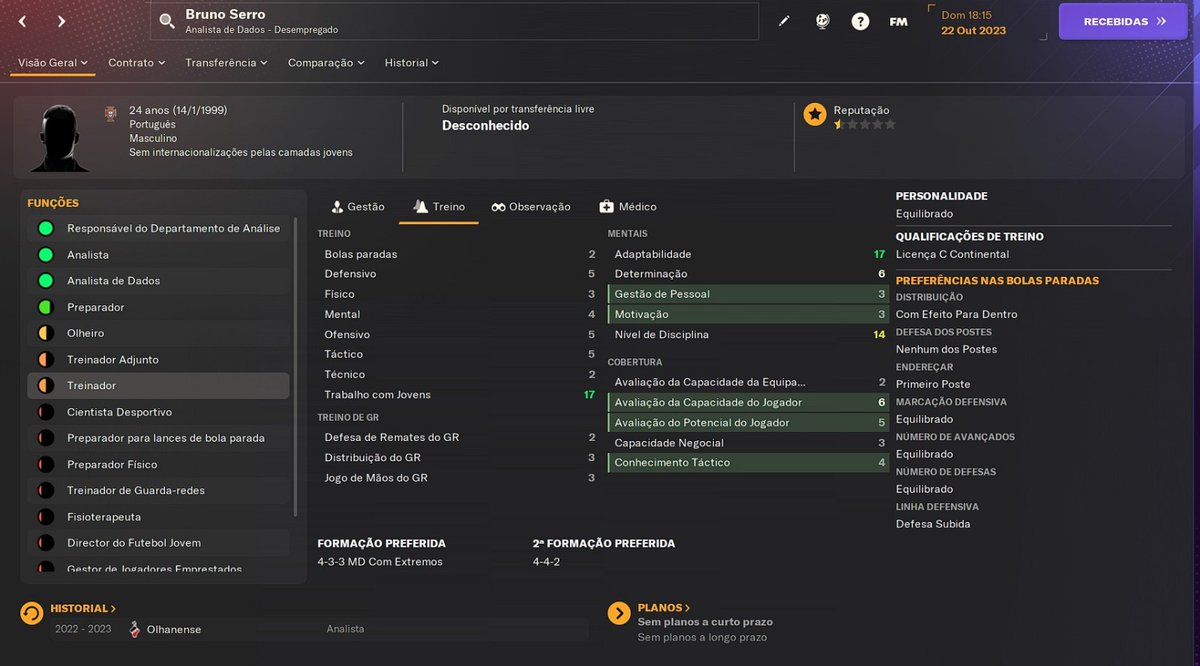The width and height of the screenshot is (1200, 666).
Task: Click the Fisioterapeuta red suitability indicator
Action: (45, 517)
